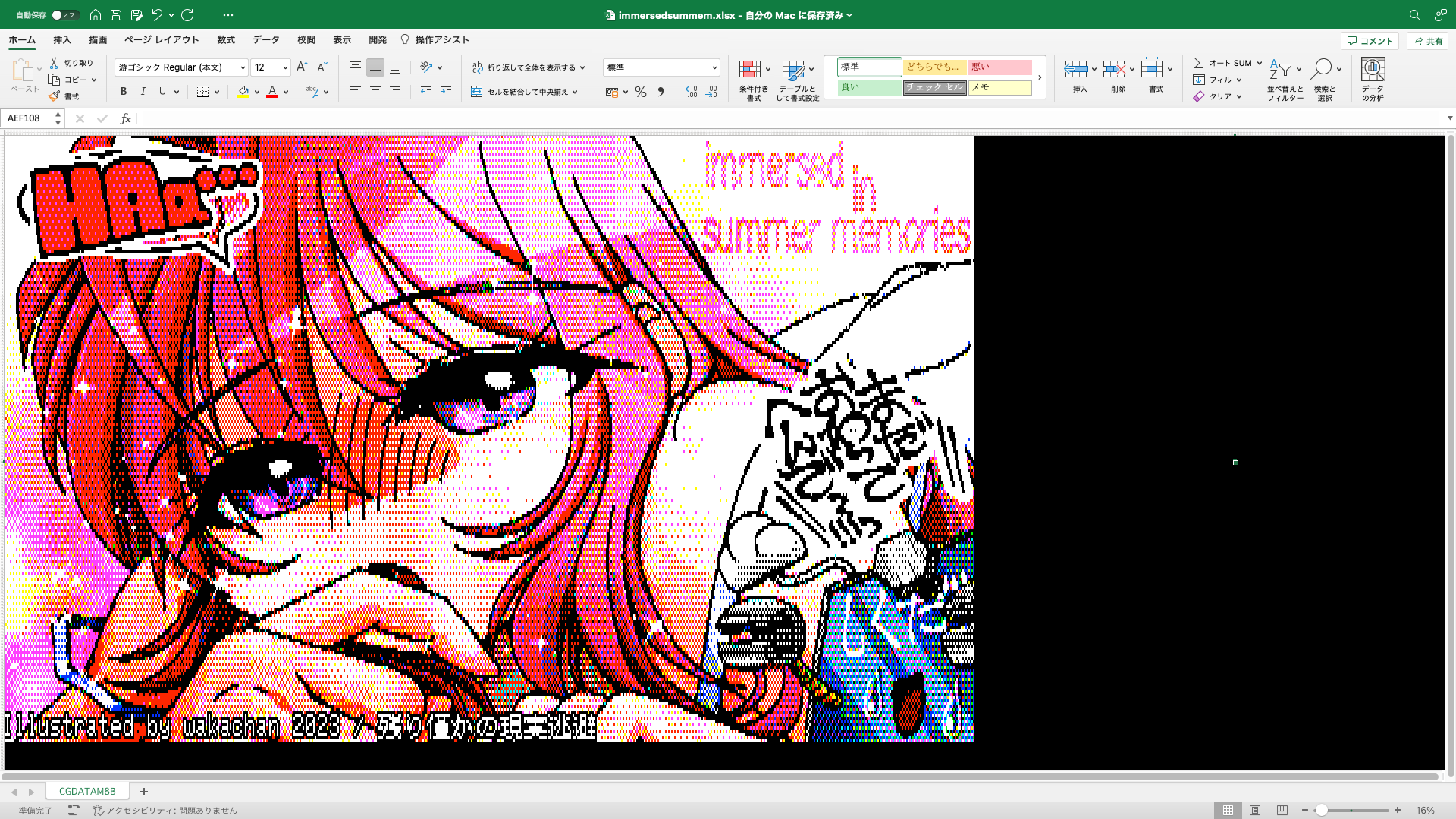
Task: Toggle middle vertical alignment
Action: click(375, 67)
